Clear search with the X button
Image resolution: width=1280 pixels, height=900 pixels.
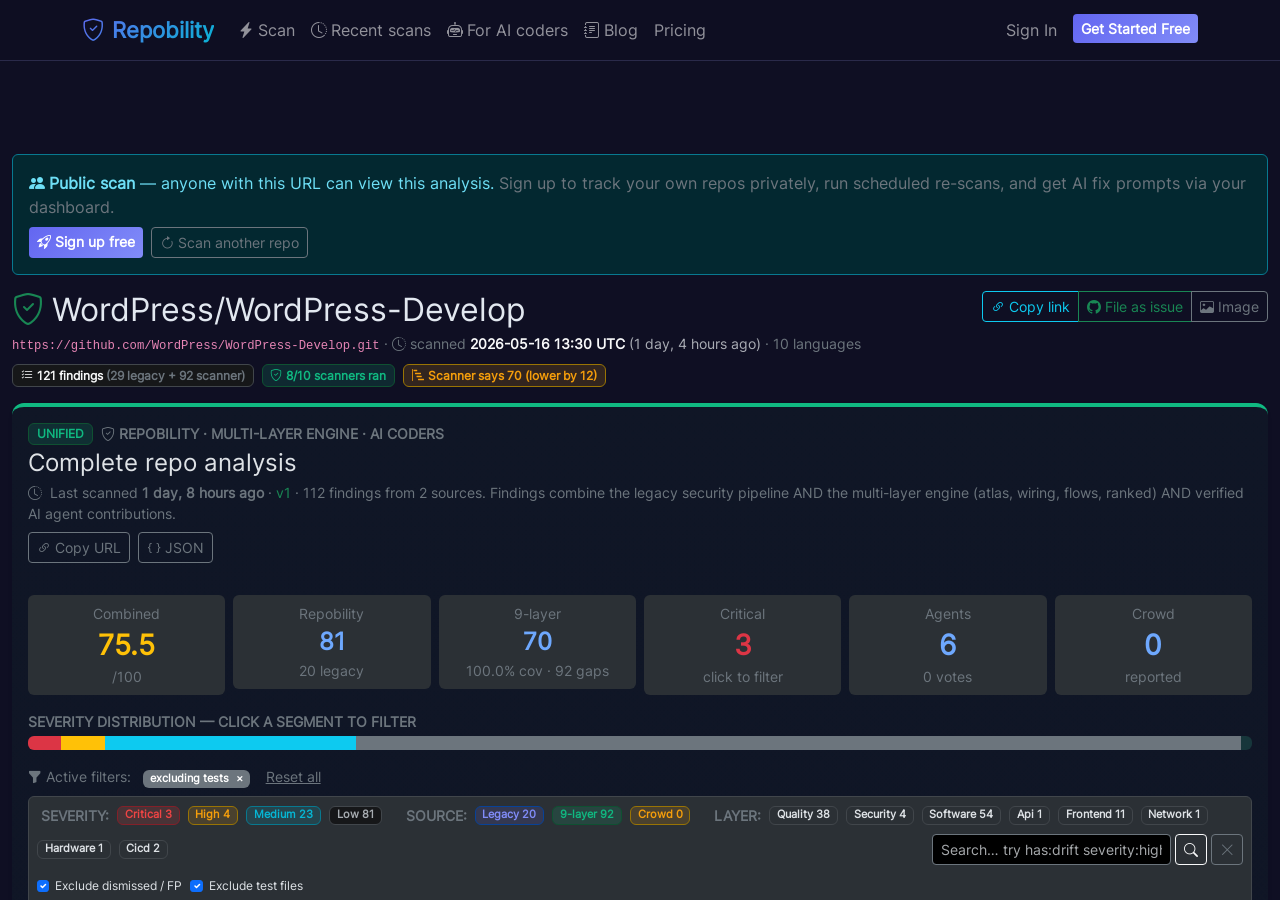pos(1227,850)
